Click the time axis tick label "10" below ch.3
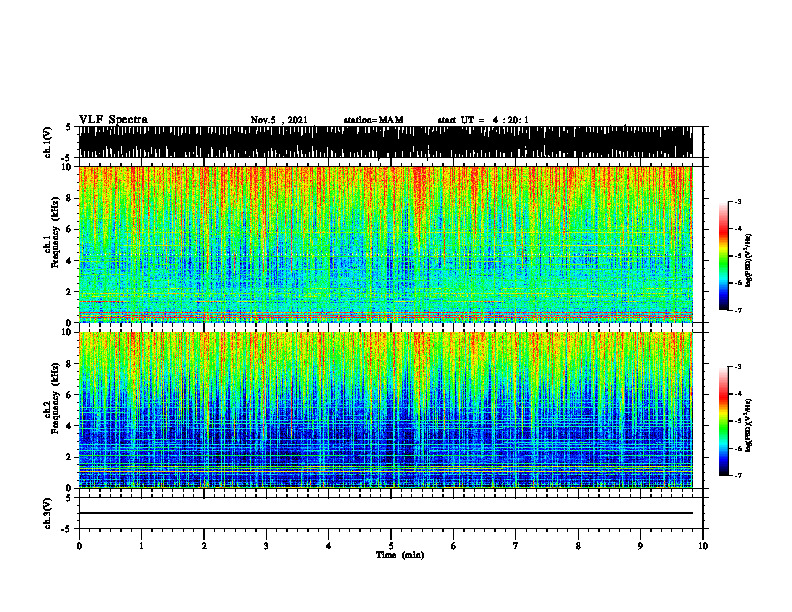The width and height of the screenshot is (792, 612). click(703, 546)
